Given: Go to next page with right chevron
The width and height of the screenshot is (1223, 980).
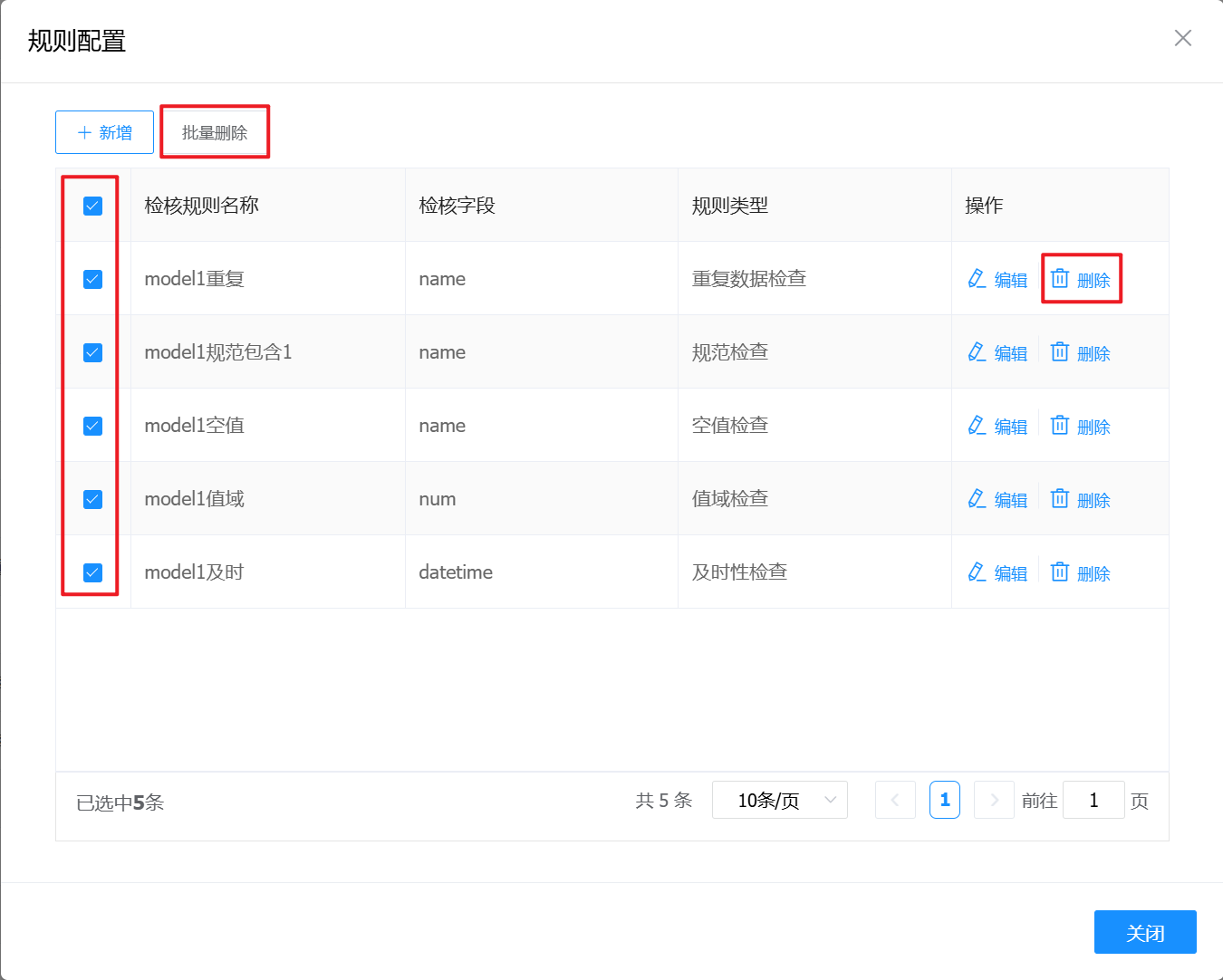Looking at the screenshot, I should coord(994,800).
